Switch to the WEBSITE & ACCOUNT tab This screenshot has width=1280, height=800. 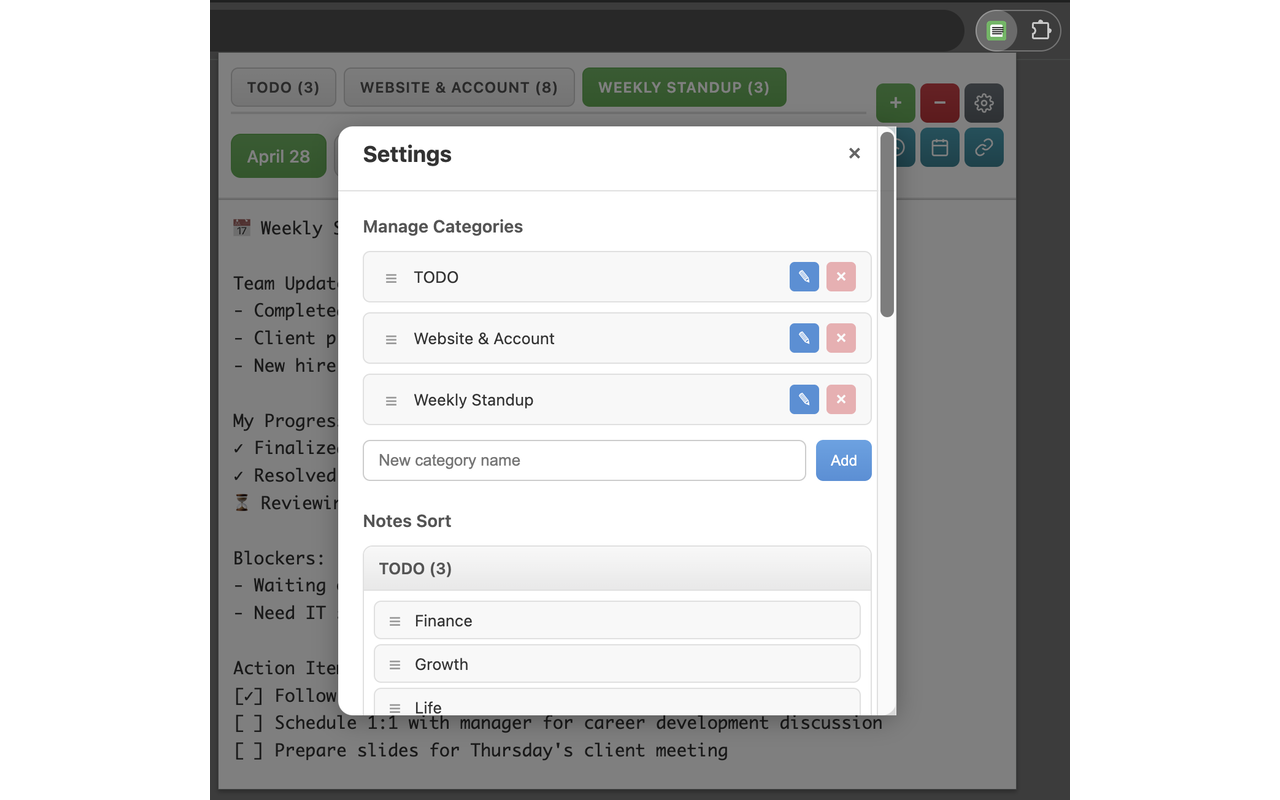point(459,87)
